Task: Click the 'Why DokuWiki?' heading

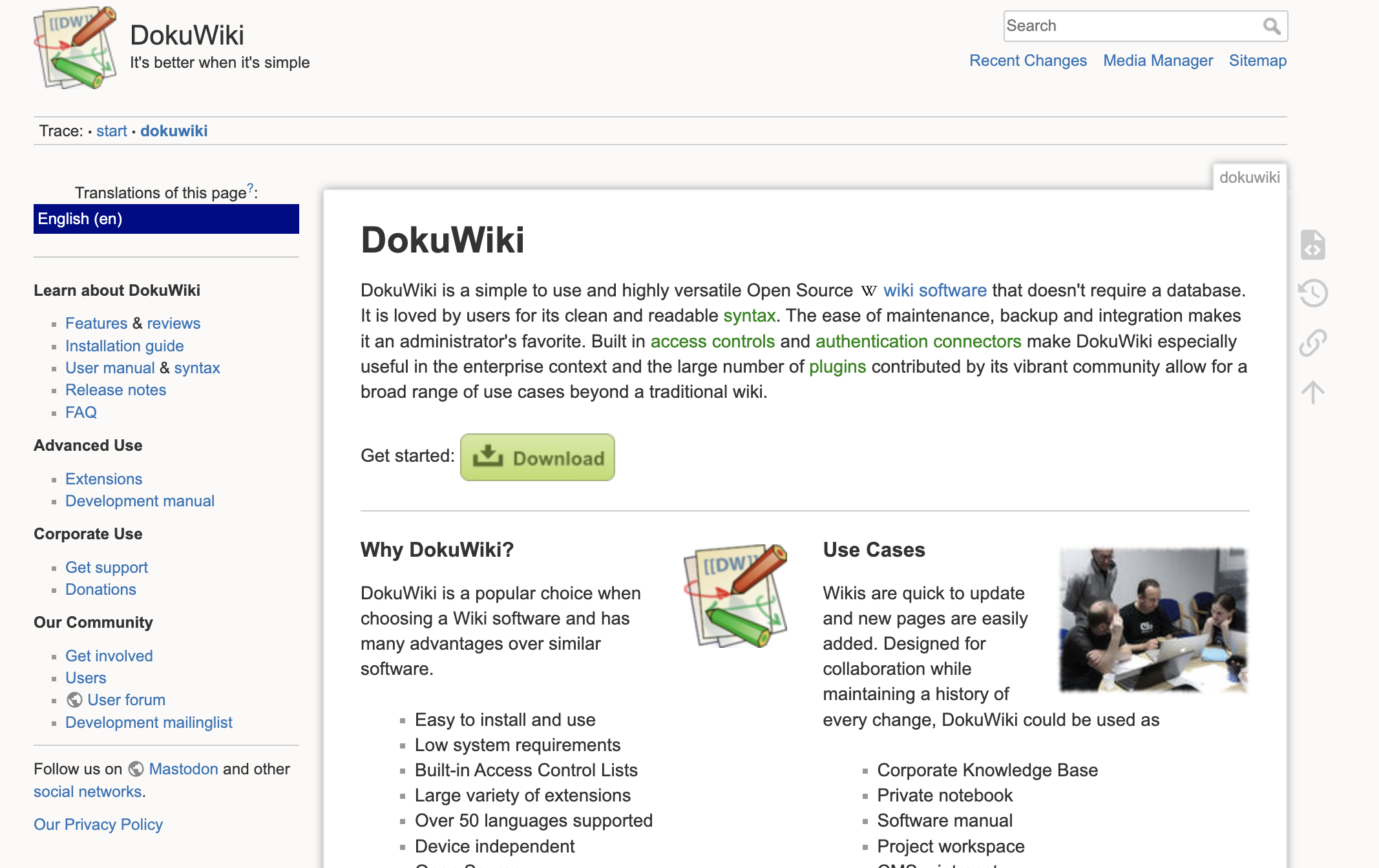Action: [x=437, y=550]
